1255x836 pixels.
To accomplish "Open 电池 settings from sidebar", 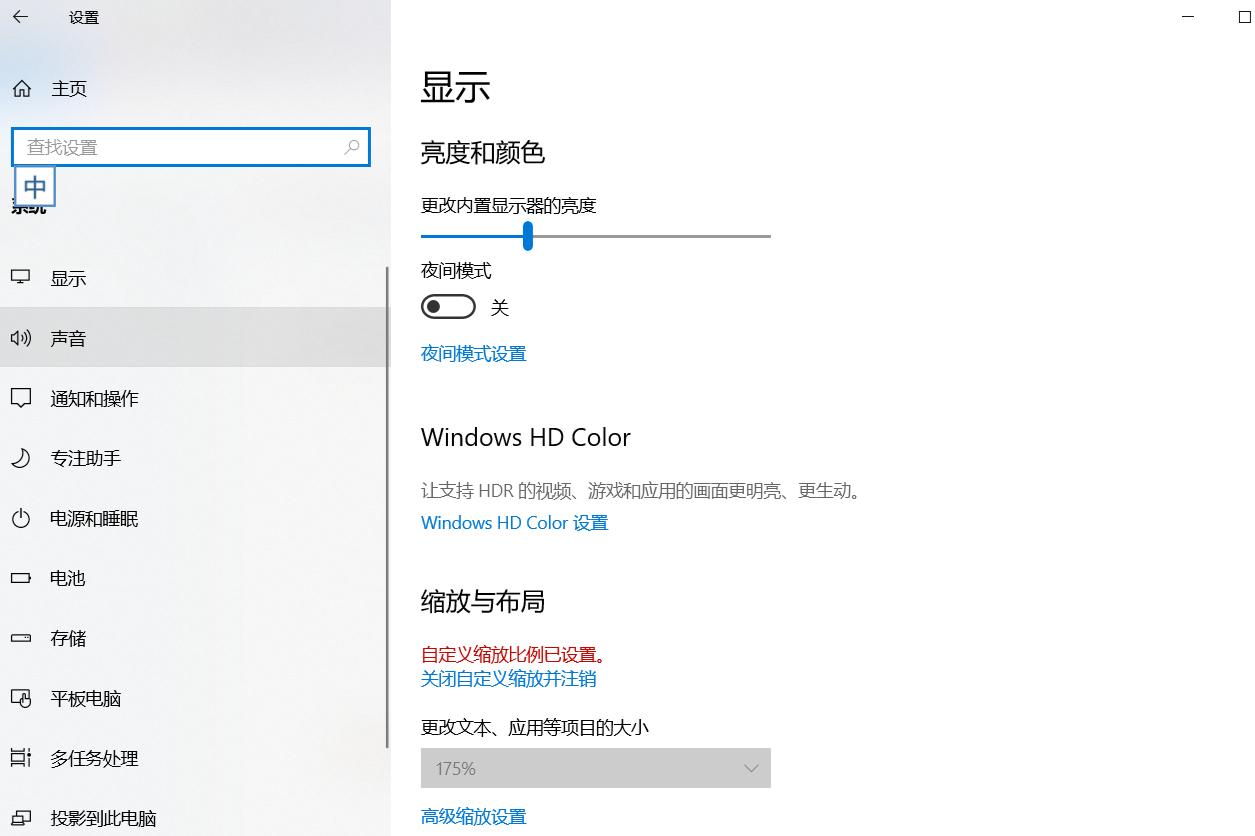I will (x=66, y=578).
